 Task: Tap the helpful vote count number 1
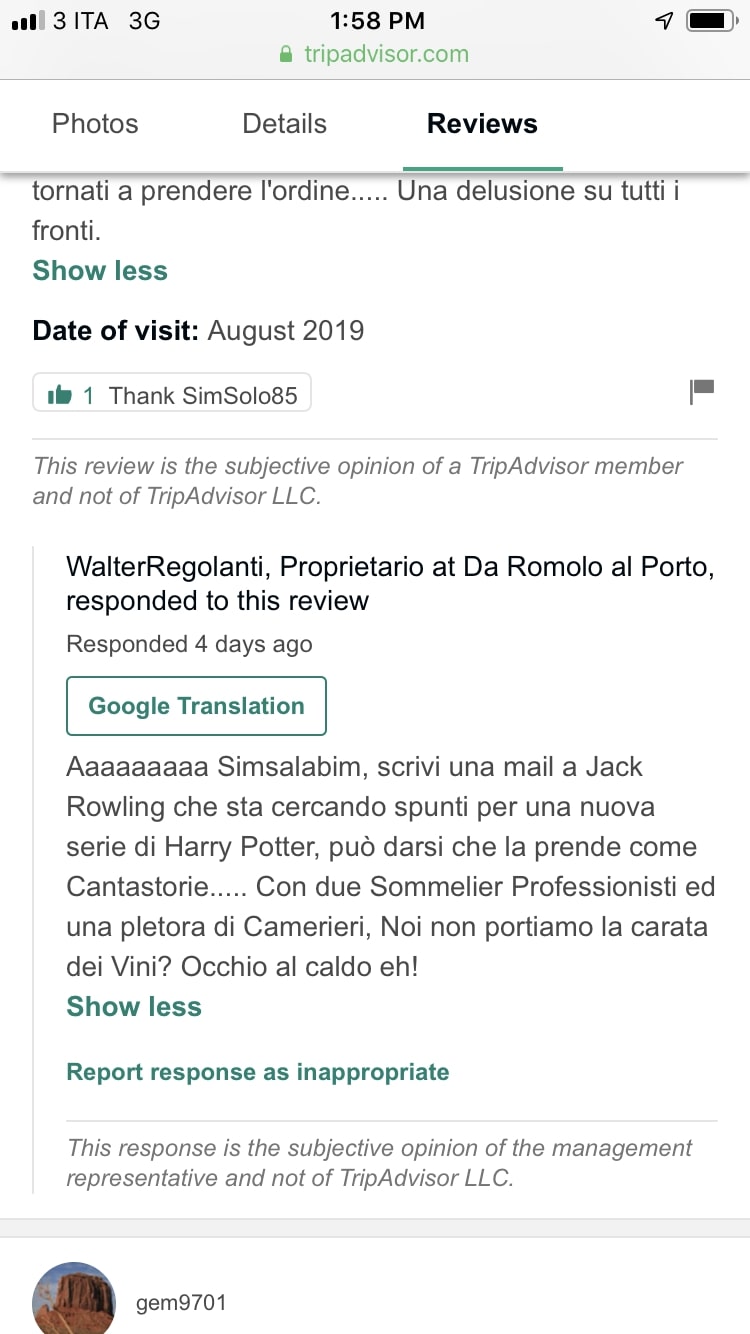tap(88, 396)
